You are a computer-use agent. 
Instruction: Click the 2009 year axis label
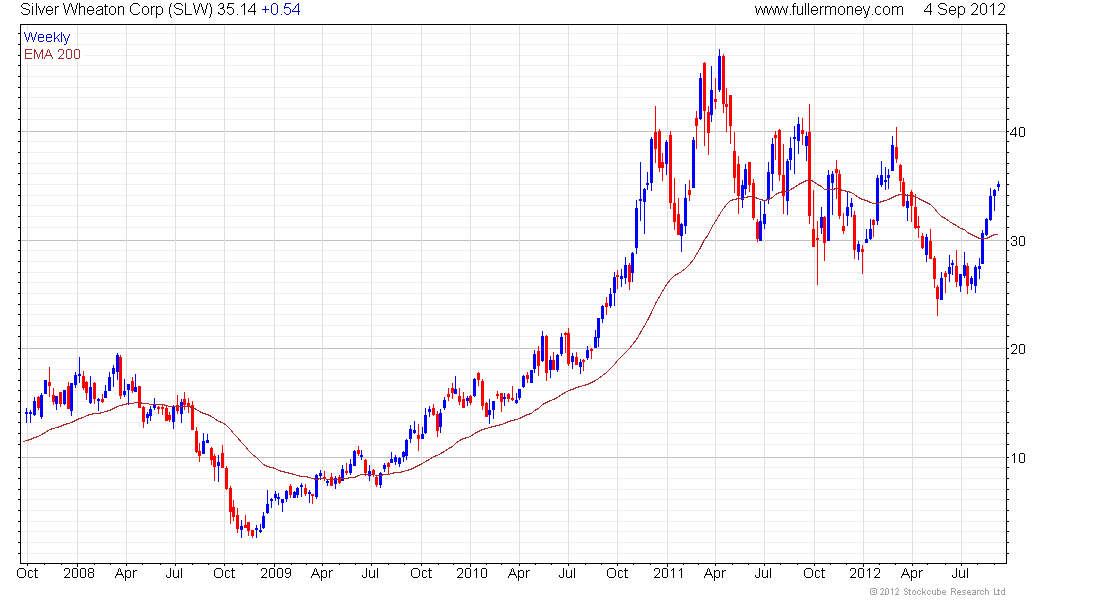click(x=276, y=573)
